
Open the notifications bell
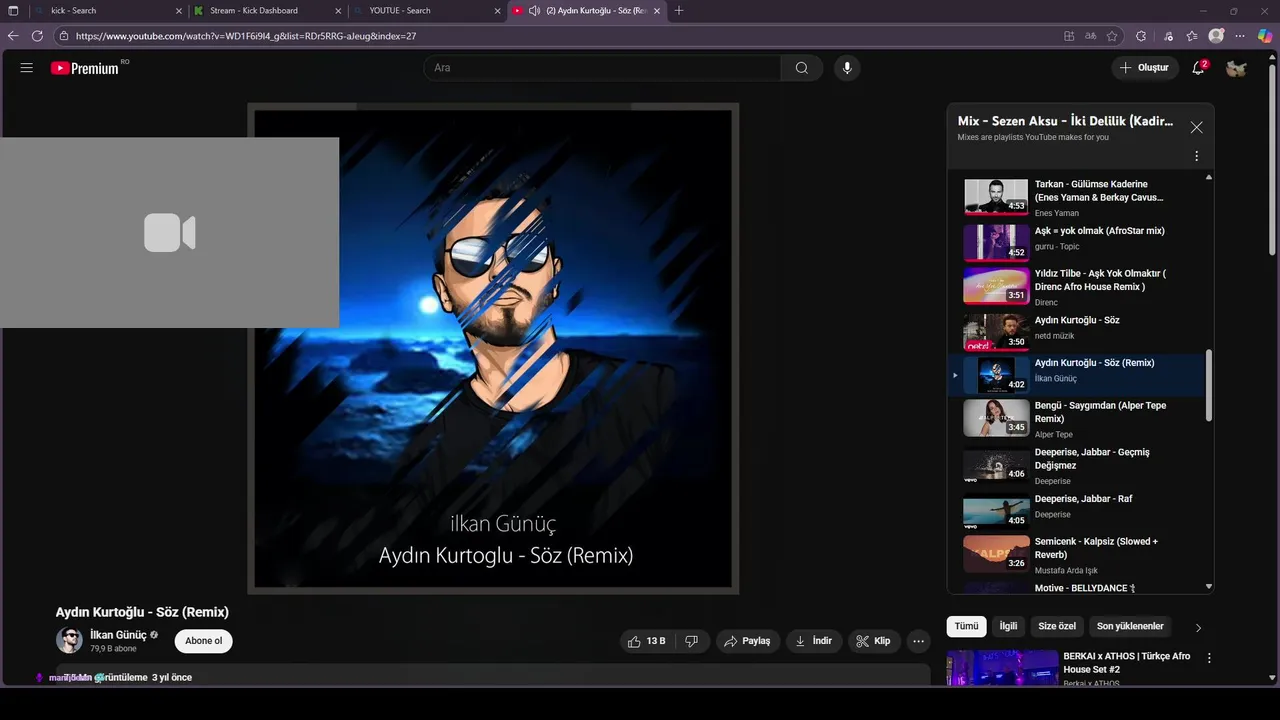[x=1199, y=68]
